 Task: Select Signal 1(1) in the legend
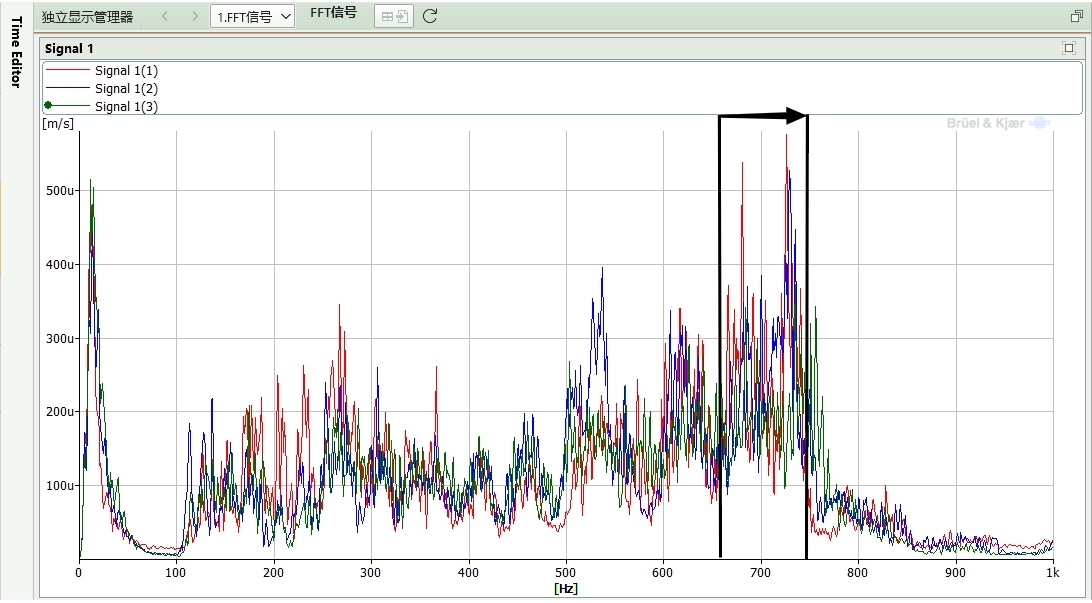126,70
